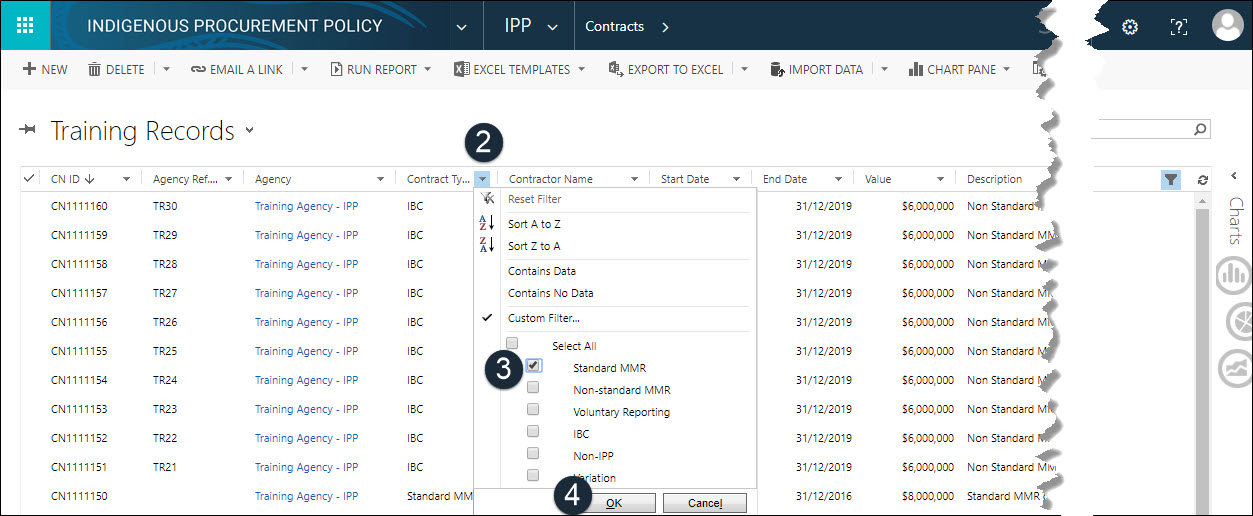Uncheck the Standard MMR checkbox
This screenshot has height=516, width=1253.
pos(534,366)
